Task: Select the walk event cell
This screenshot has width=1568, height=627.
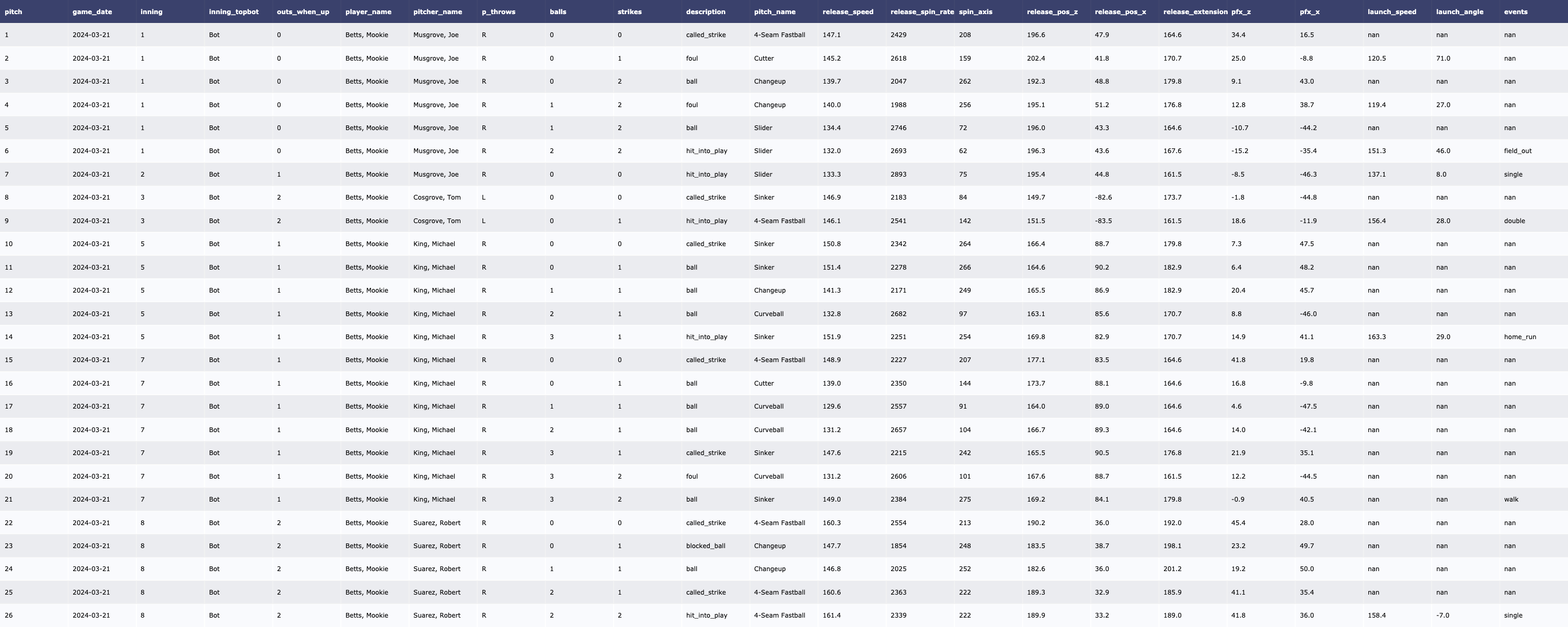Action: [1511, 499]
